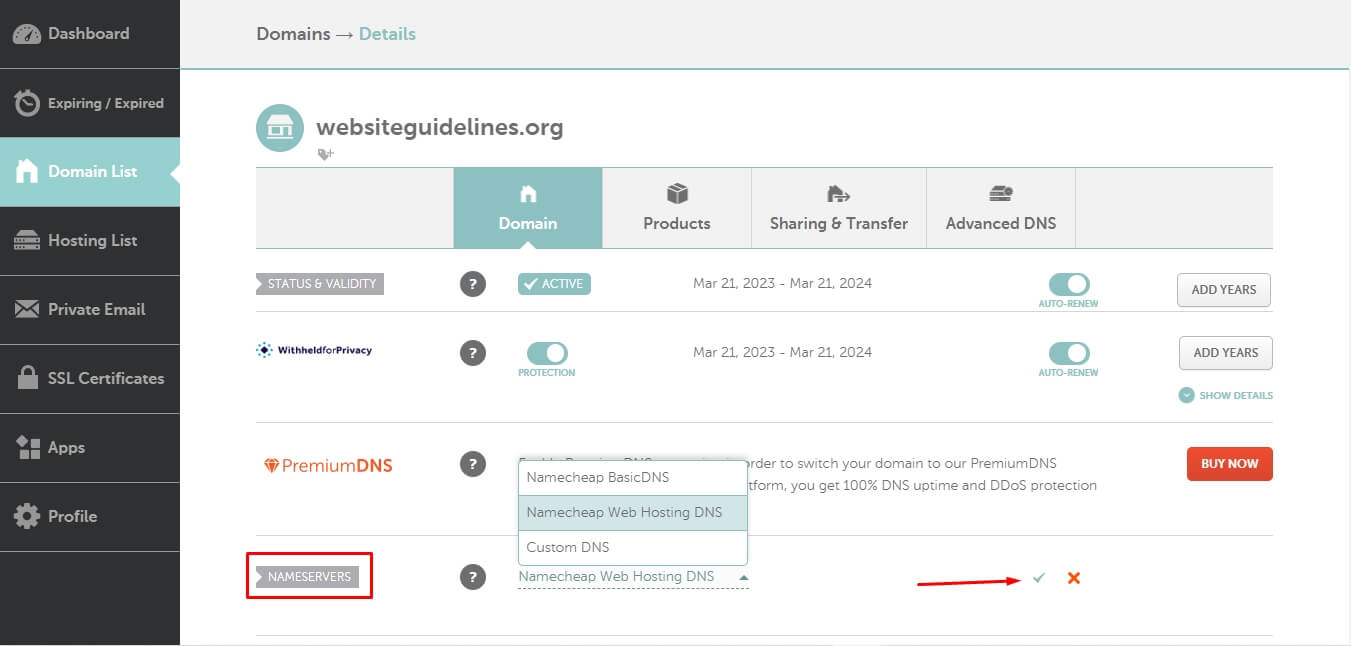Open Hosting List in the sidebar
This screenshot has width=1351, height=646.
pos(90,241)
